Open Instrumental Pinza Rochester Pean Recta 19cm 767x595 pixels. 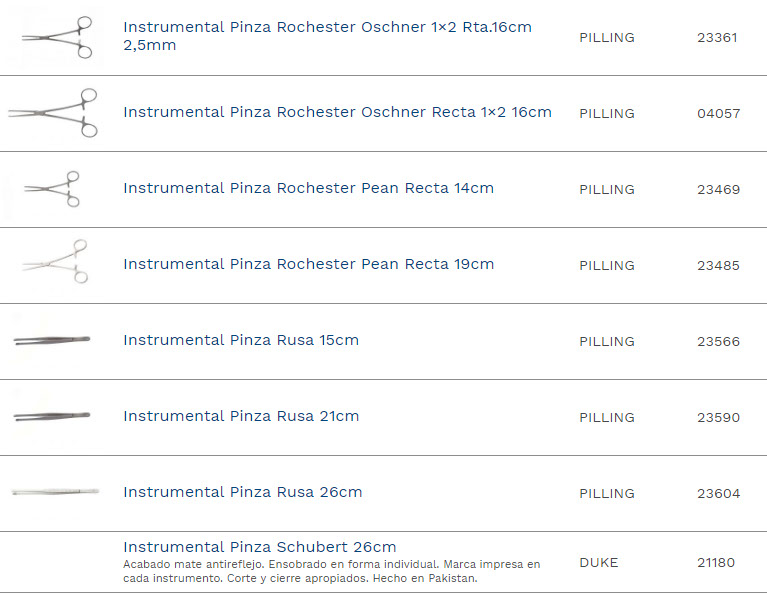[x=308, y=264]
